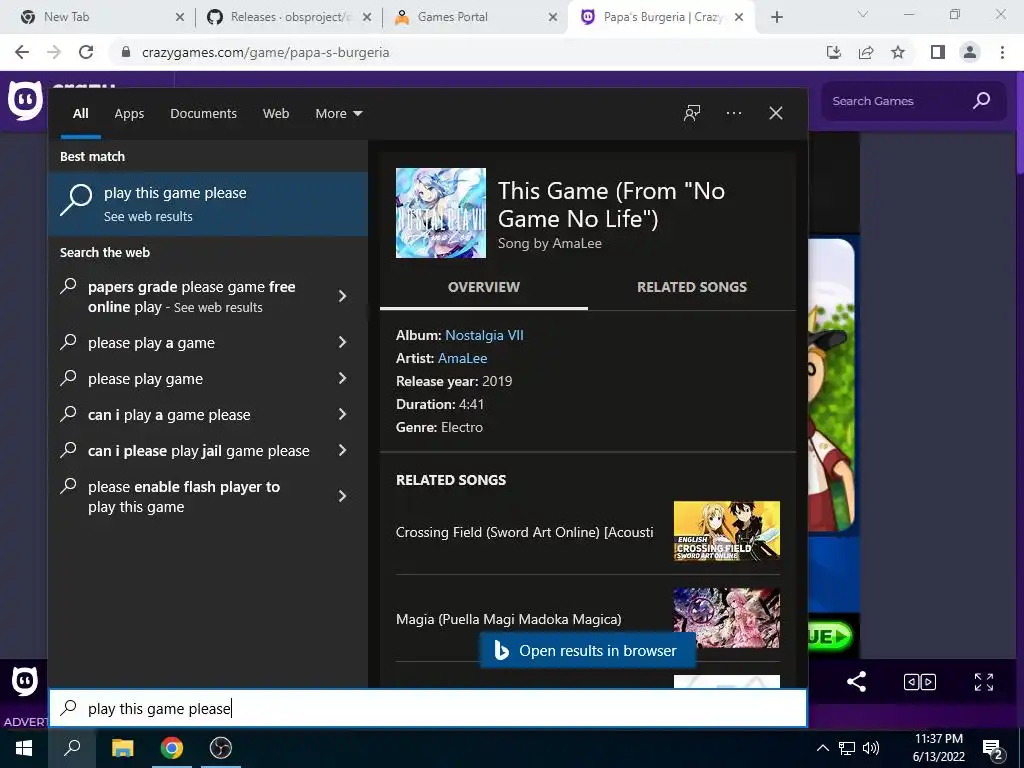Bookmark this page with the star icon

[898, 52]
